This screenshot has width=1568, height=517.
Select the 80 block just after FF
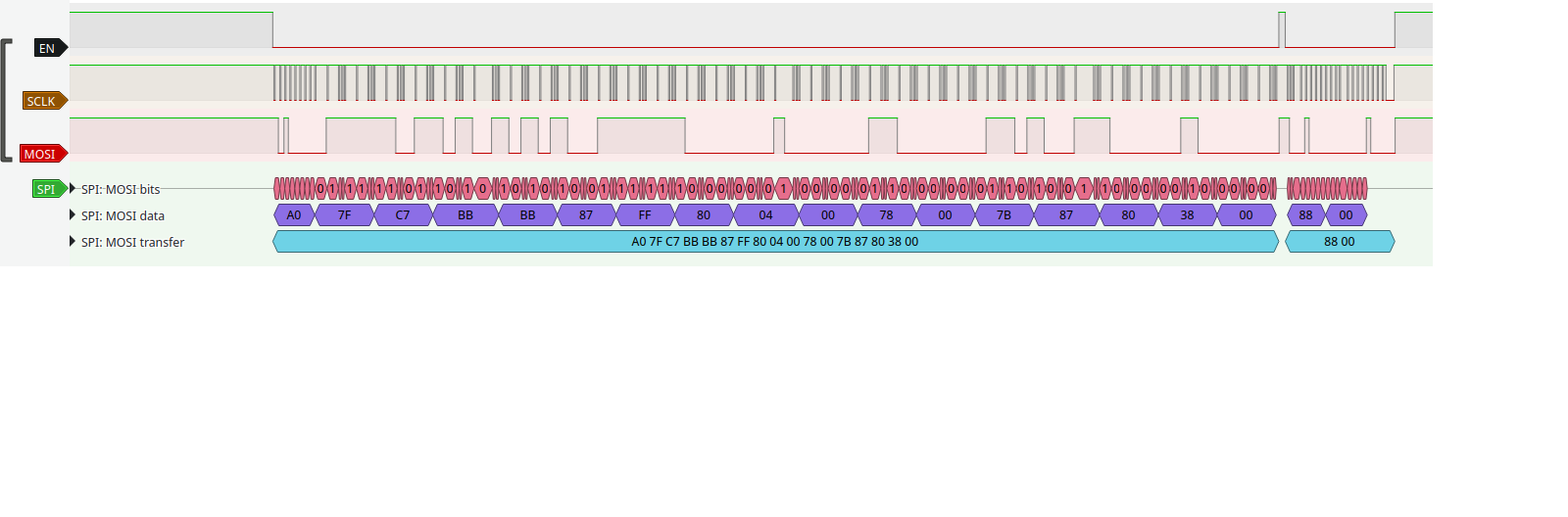(704, 214)
